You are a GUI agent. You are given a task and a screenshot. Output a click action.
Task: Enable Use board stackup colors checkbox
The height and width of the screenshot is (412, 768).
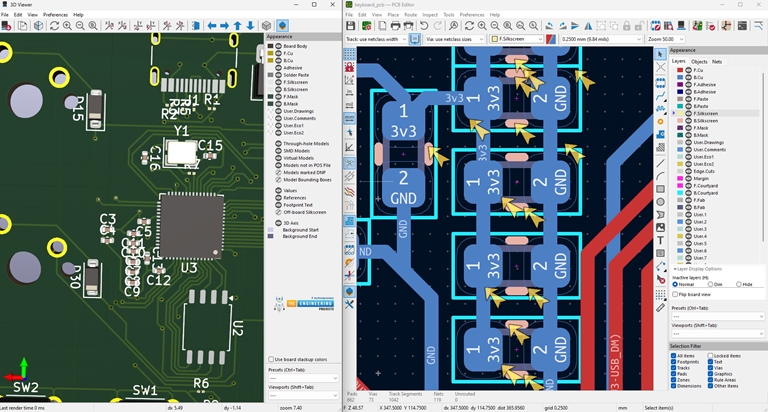click(270, 359)
